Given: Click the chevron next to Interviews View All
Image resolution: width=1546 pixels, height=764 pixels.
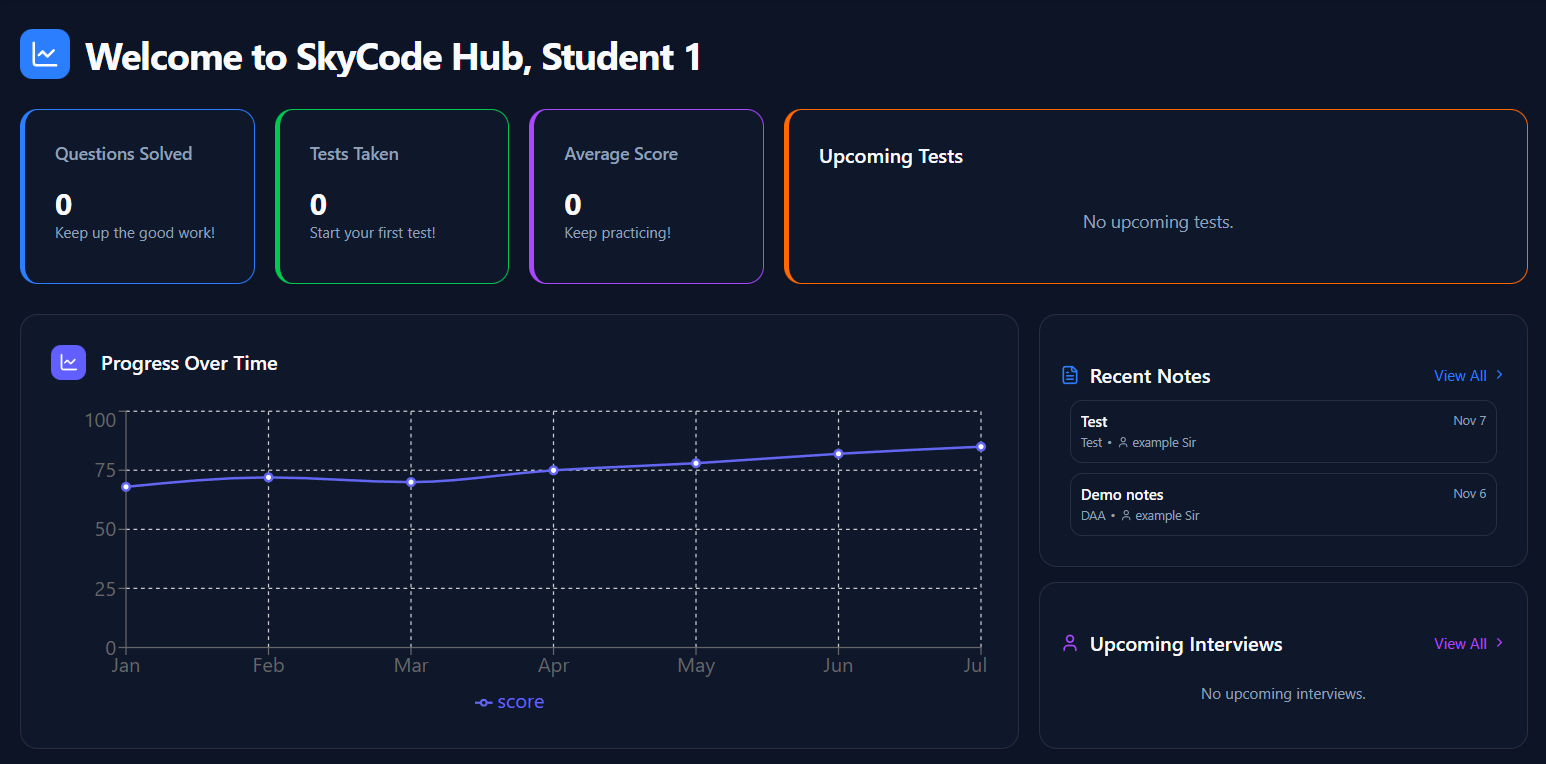Looking at the screenshot, I should pos(1499,643).
